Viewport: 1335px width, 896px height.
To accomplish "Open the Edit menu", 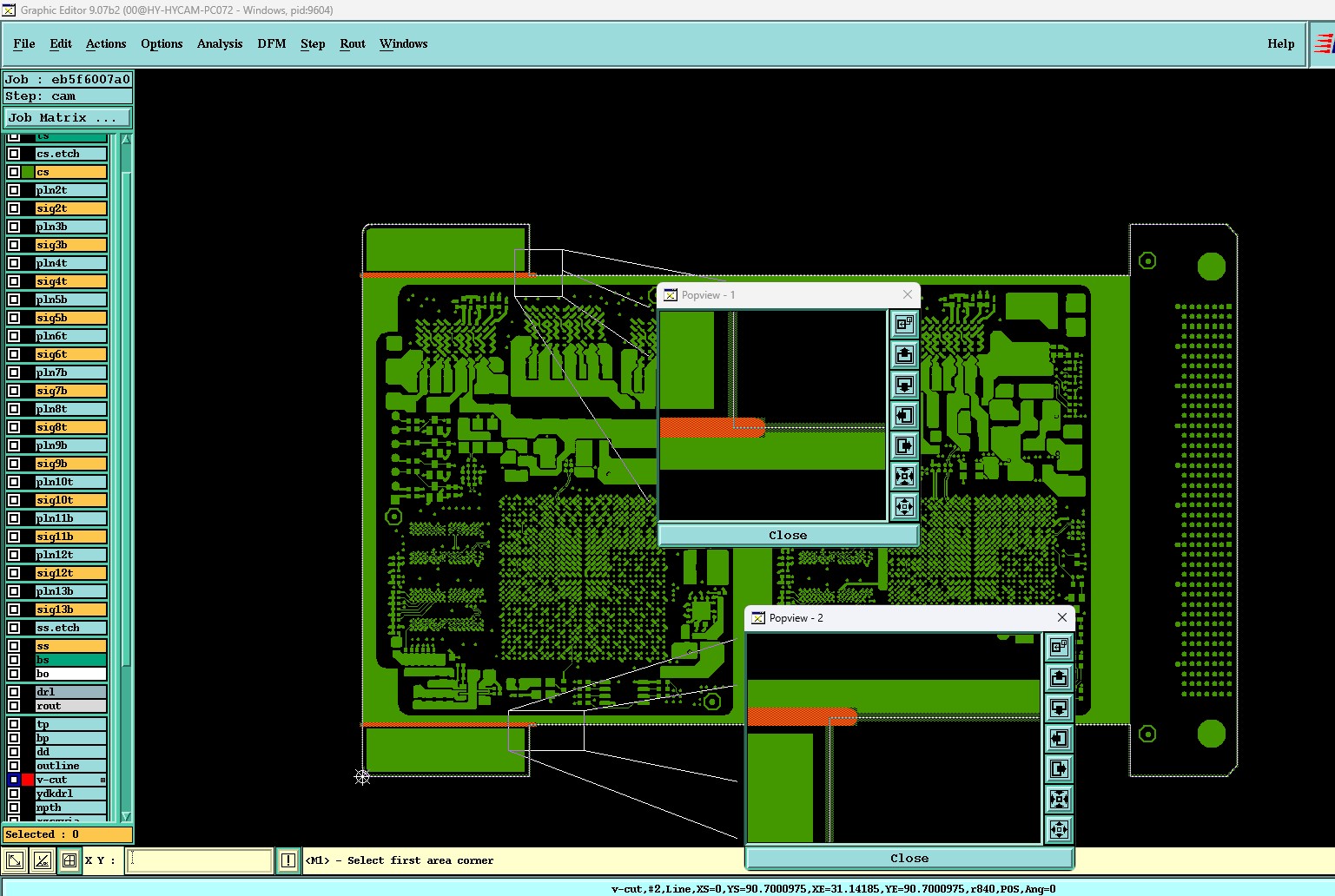I will tap(61, 43).
